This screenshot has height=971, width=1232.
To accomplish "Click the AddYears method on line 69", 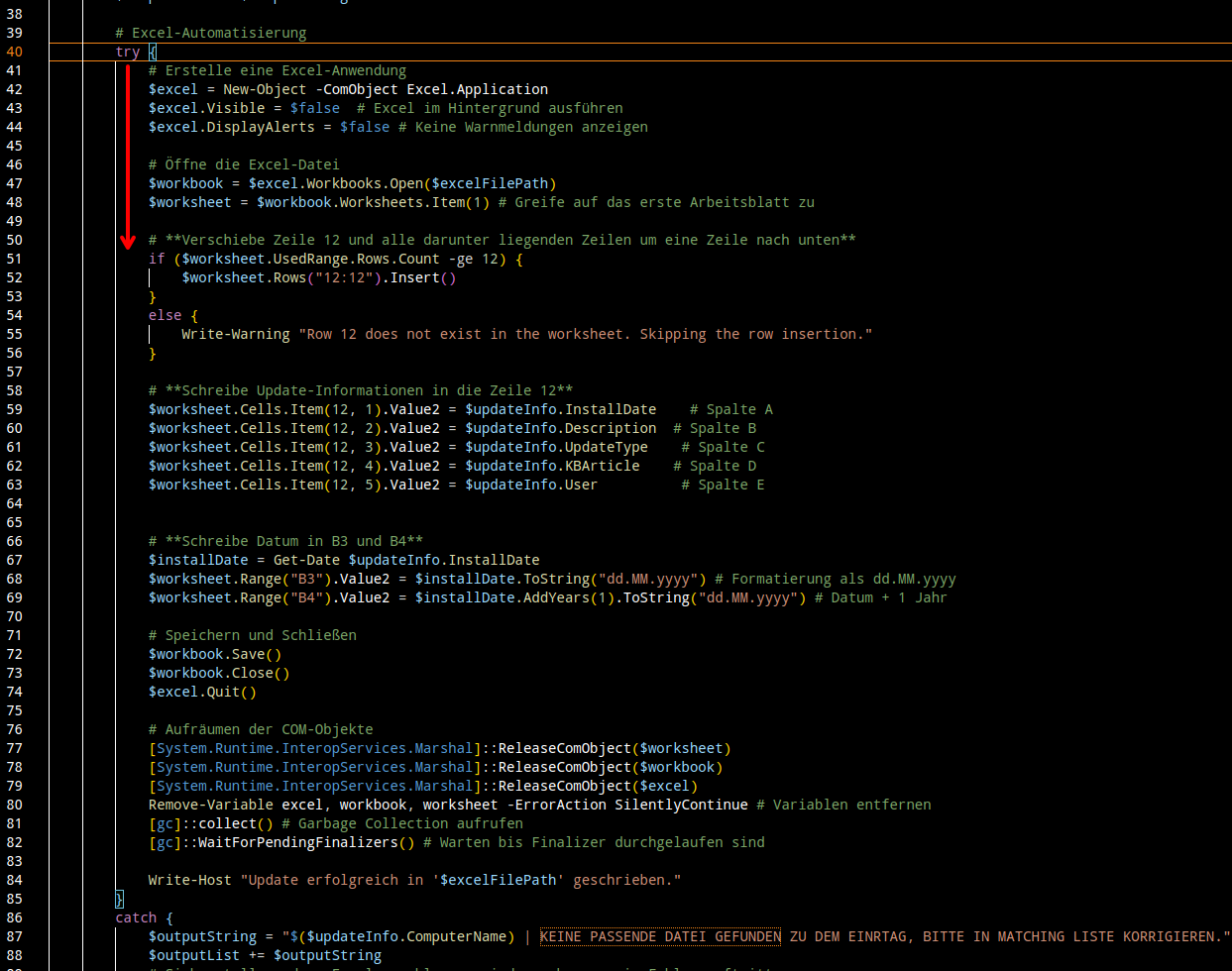I will (556, 597).
